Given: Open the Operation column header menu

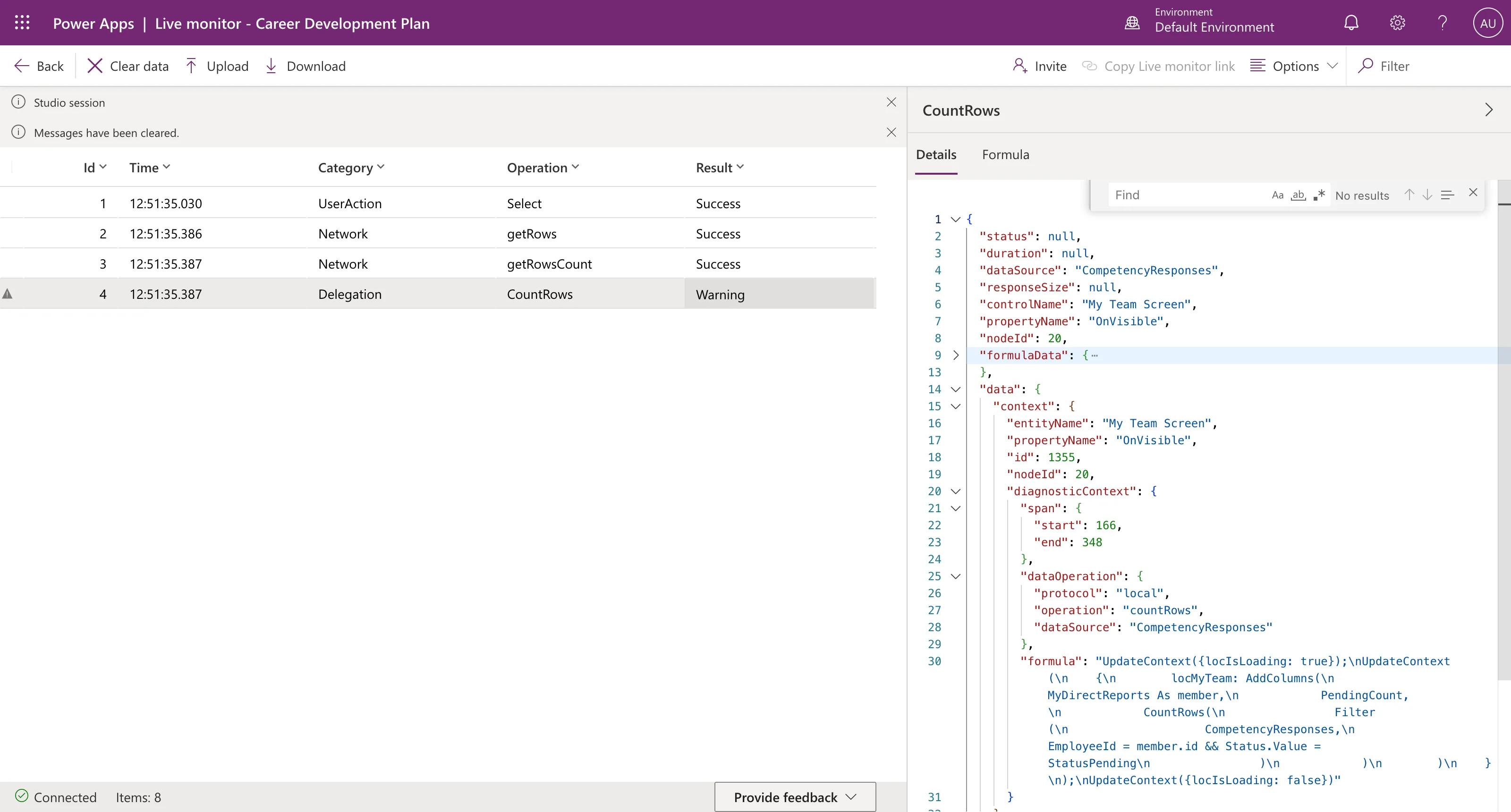Looking at the screenshot, I should tap(543, 168).
